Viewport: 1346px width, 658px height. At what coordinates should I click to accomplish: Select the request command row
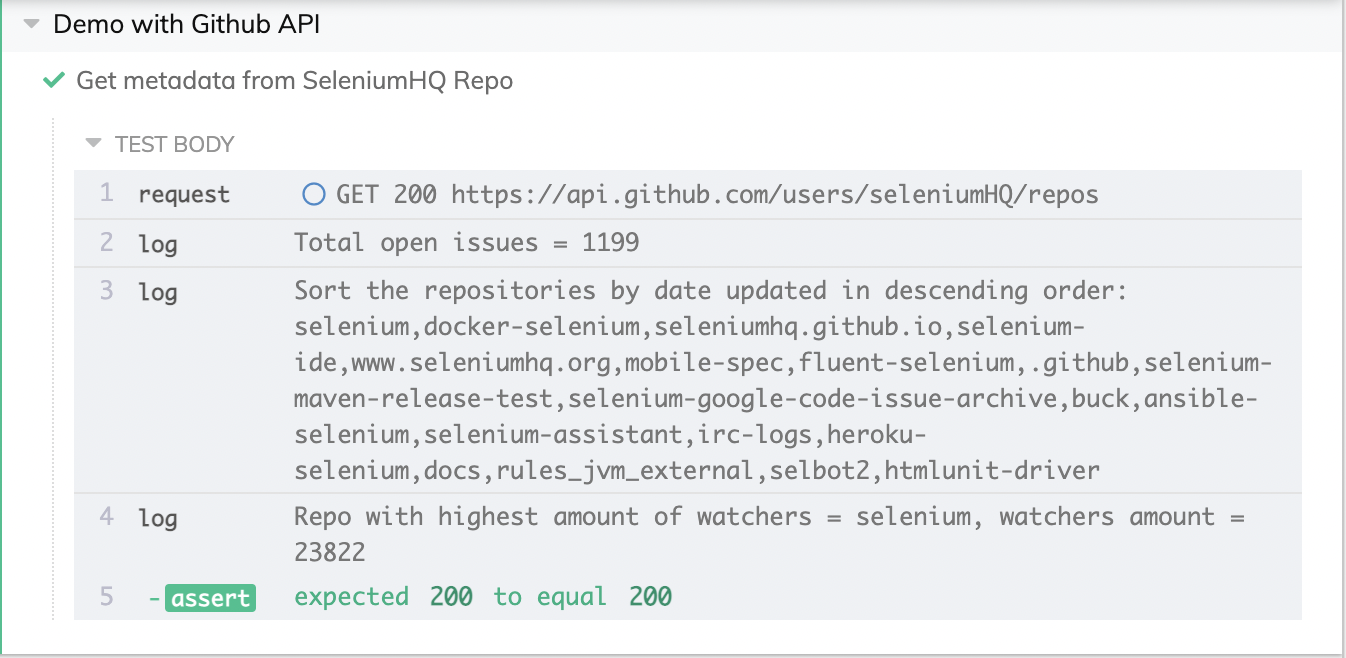(688, 194)
